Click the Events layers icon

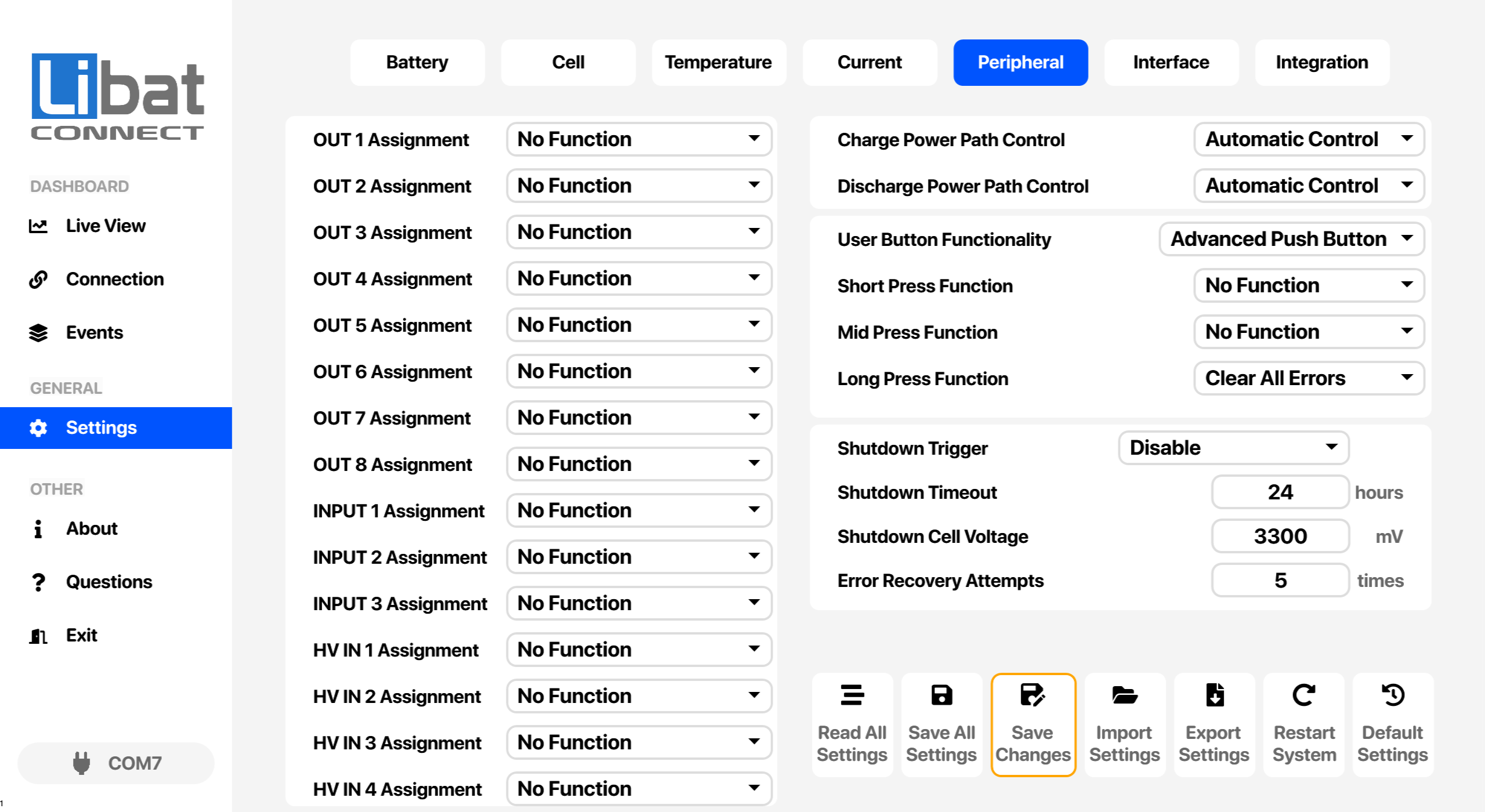(x=38, y=333)
